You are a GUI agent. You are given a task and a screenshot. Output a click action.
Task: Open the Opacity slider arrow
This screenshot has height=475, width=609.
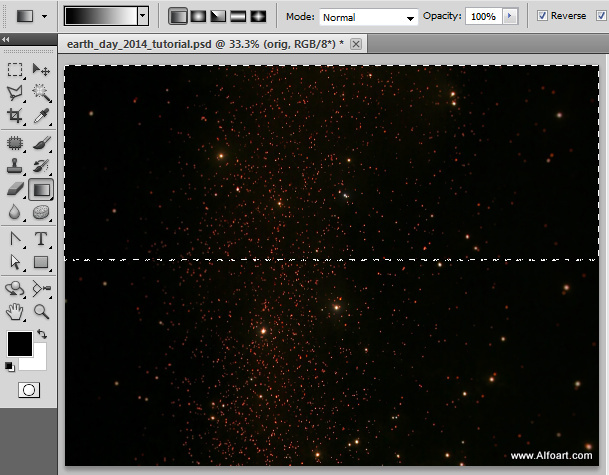point(510,16)
